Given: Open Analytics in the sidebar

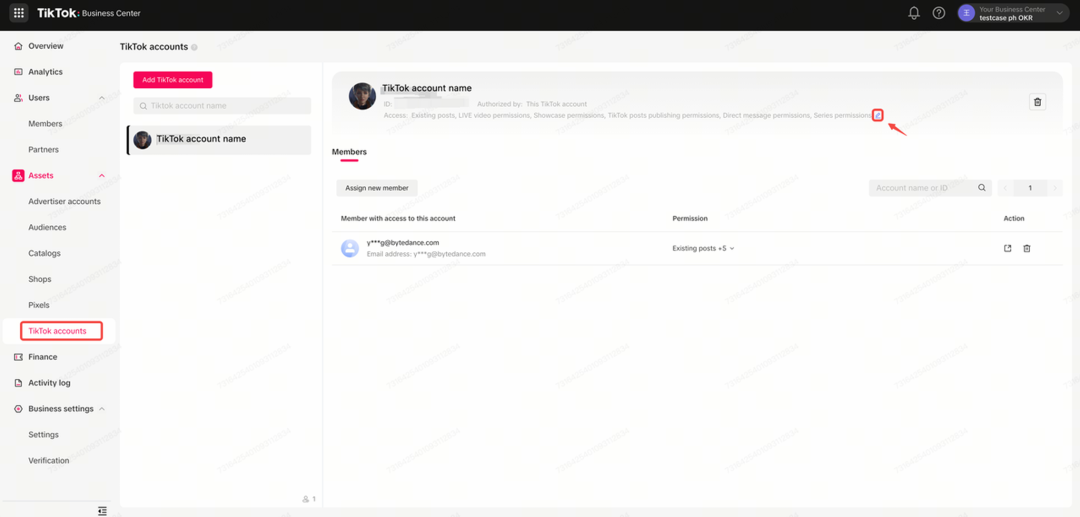Looking at the screenshot, I should point(45,72).
